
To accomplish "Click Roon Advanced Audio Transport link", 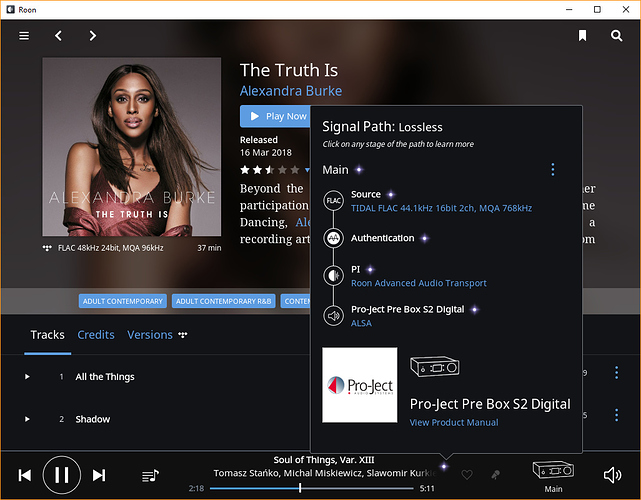I will pyautogui.click(x=419, y=283).
